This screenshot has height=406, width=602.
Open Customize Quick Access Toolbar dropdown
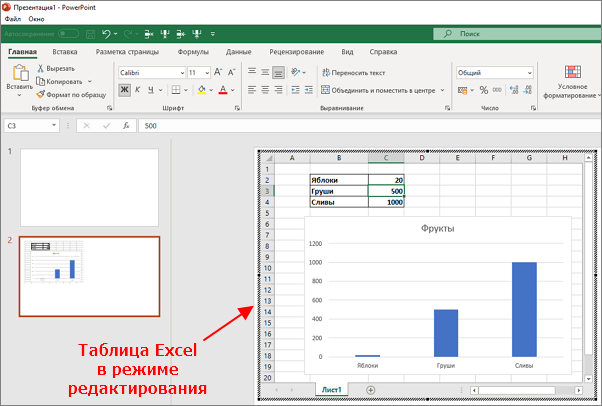tap(213, 34)
